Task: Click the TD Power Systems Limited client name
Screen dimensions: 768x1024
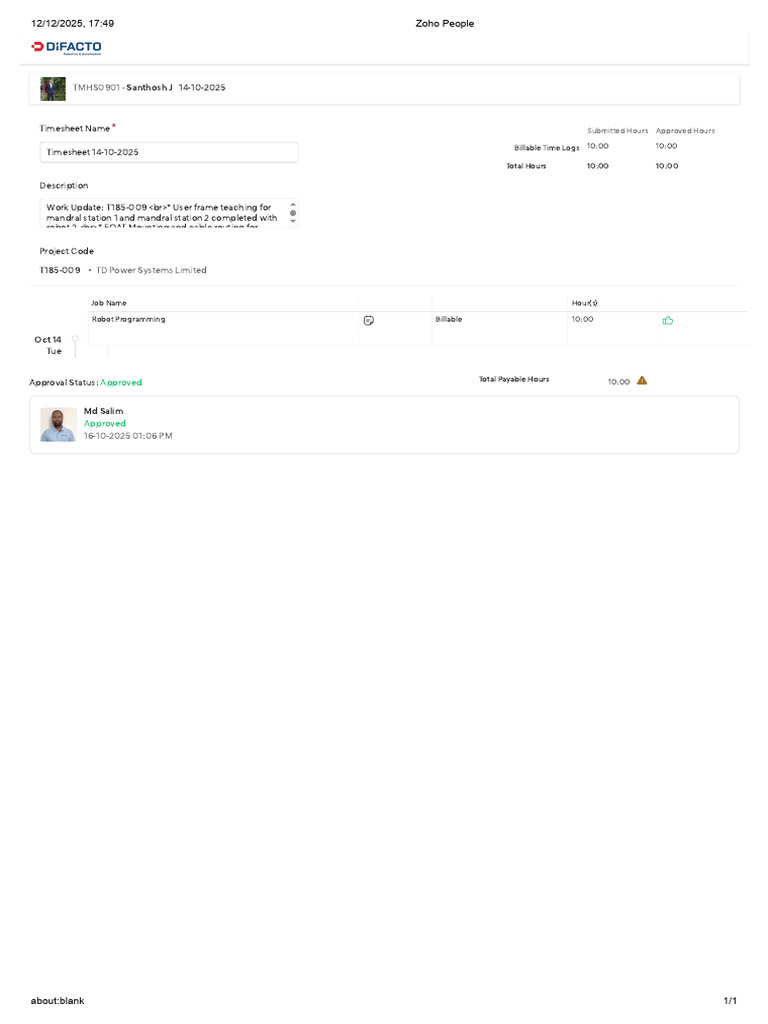Action: tap(151, 270)
